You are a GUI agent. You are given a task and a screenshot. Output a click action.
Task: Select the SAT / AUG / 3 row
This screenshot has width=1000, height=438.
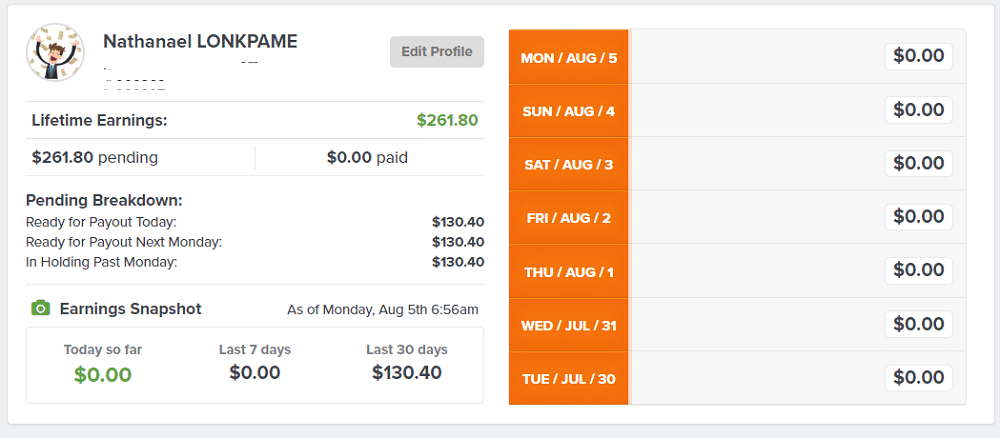[x=737, y=164]
